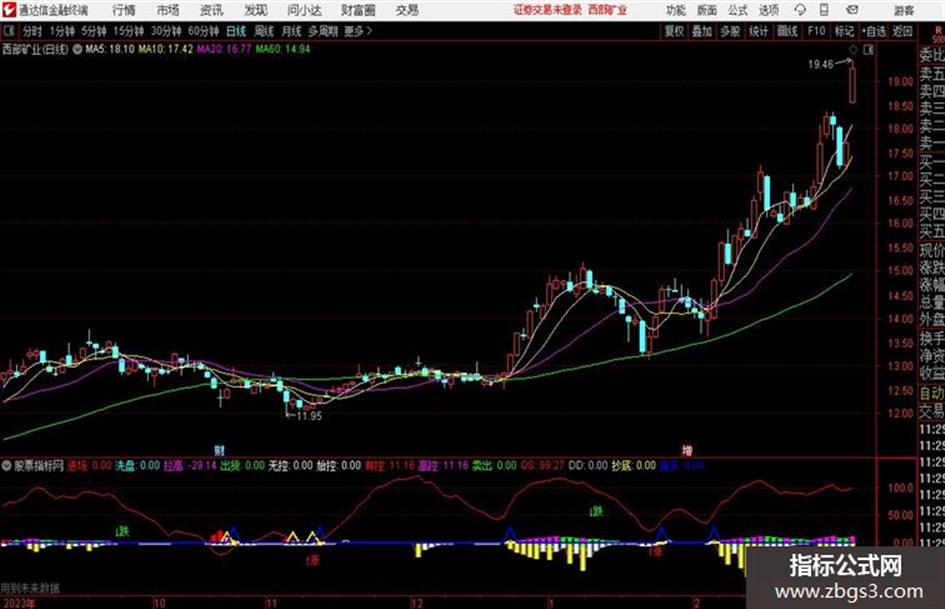Click the 统计 statistics button
Screen dimensions: 945x609
[759, 31]
